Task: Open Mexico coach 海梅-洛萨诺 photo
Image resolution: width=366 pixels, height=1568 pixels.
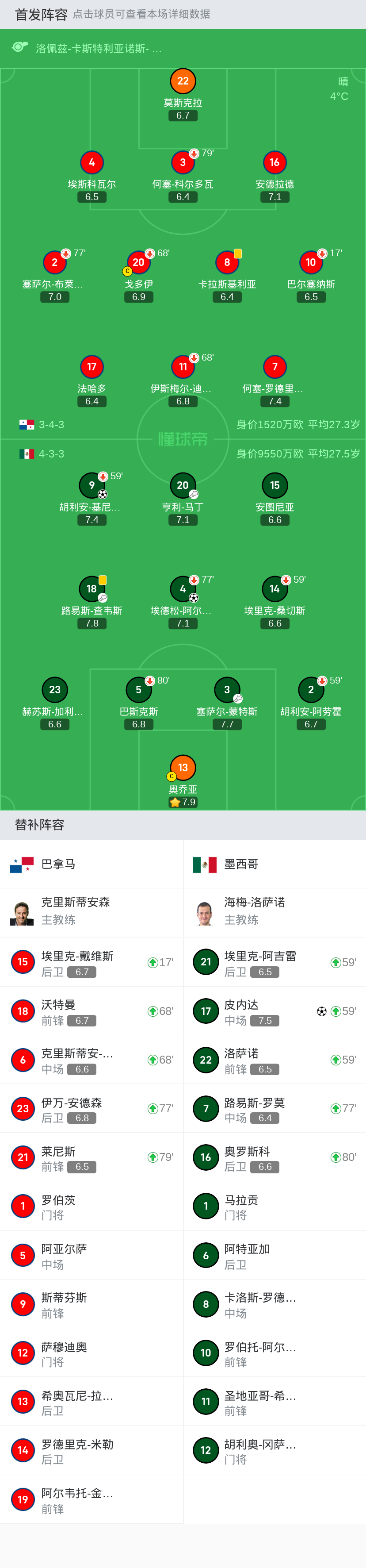Action: click(205, 913)
